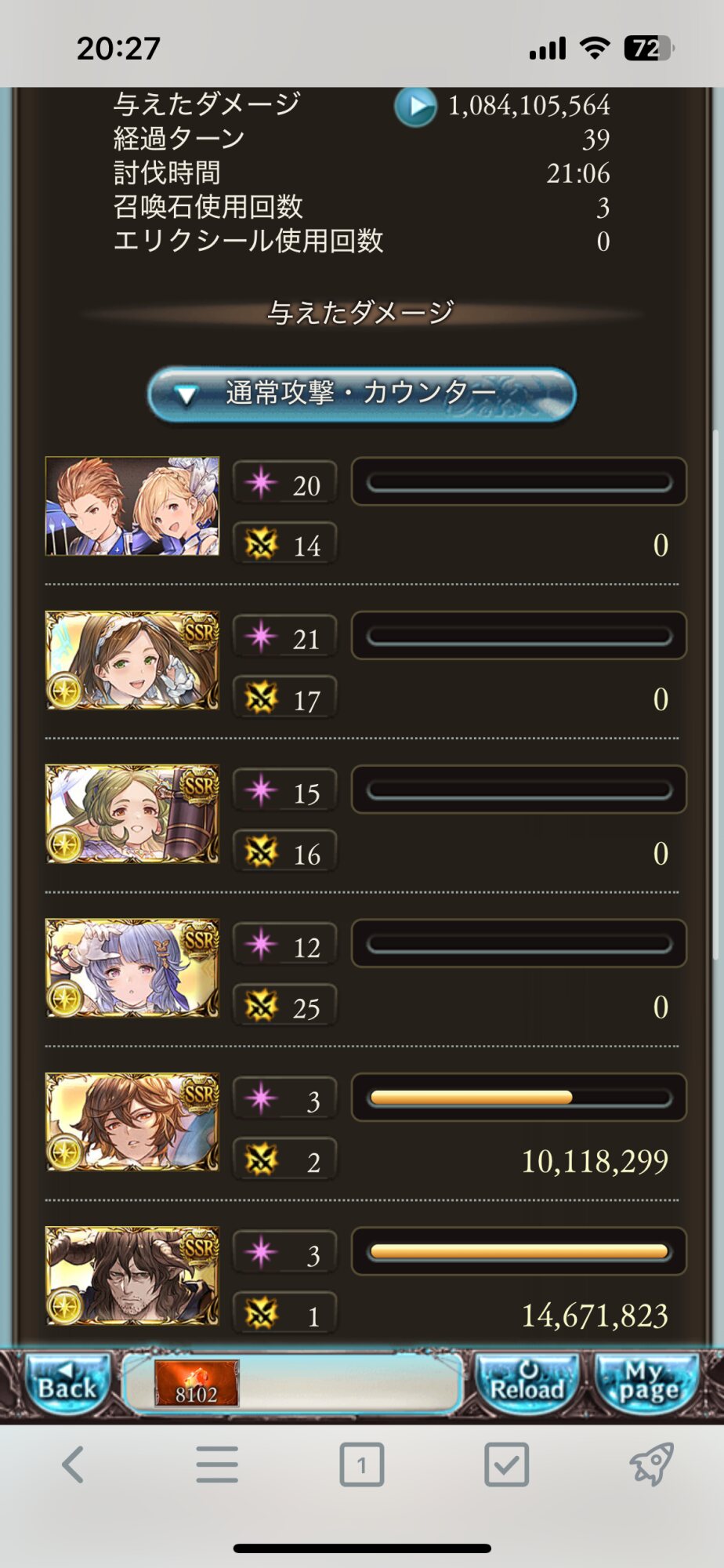The height and width of the screenshot is (1568, 724).
Task: Tap the gold crossed-swords icon showing 25
Action: (x=261, y=1005)
